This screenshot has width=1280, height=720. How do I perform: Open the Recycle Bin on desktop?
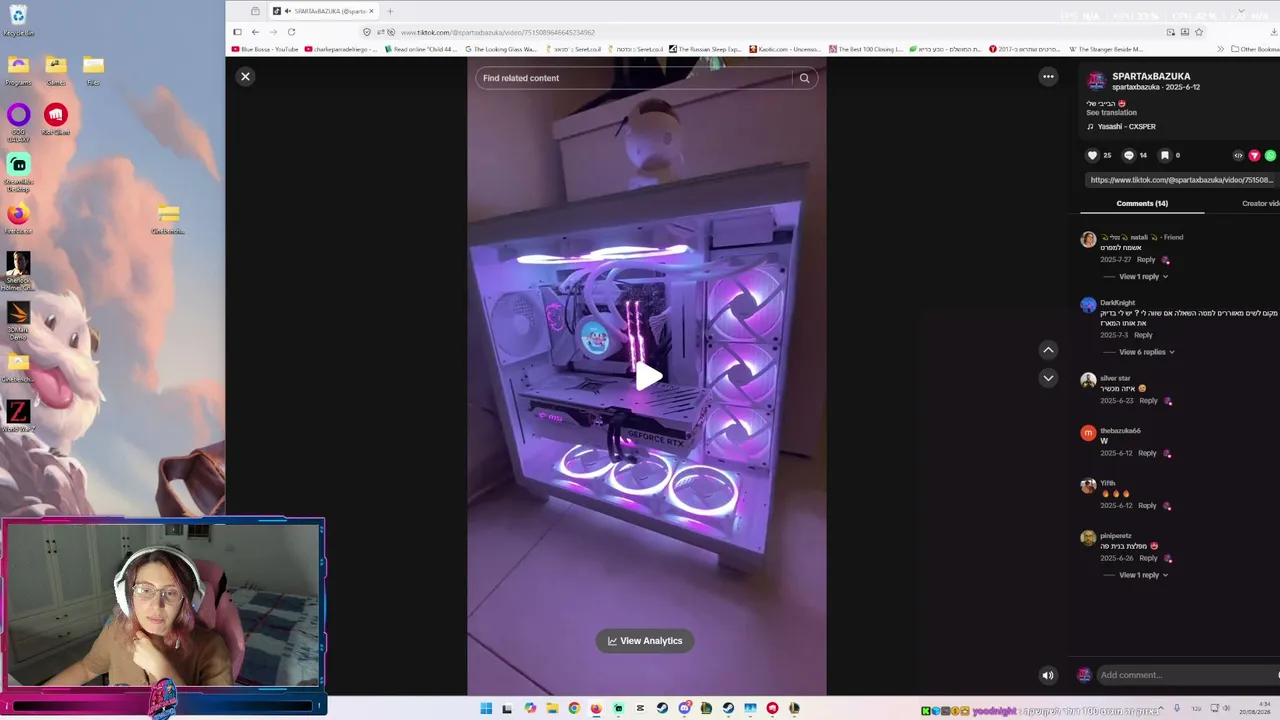click(x=18, y=21)
